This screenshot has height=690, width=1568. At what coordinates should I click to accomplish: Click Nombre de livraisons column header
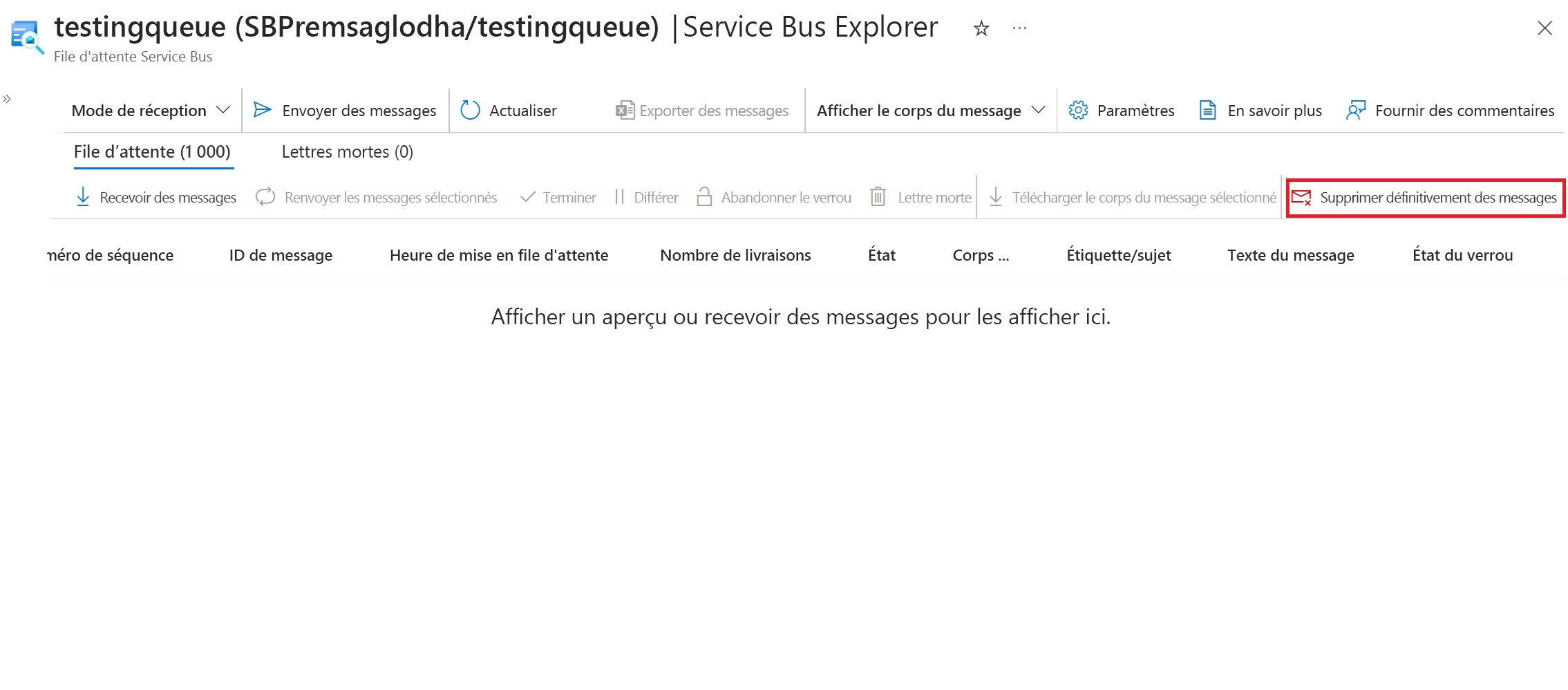coord(735,255)
